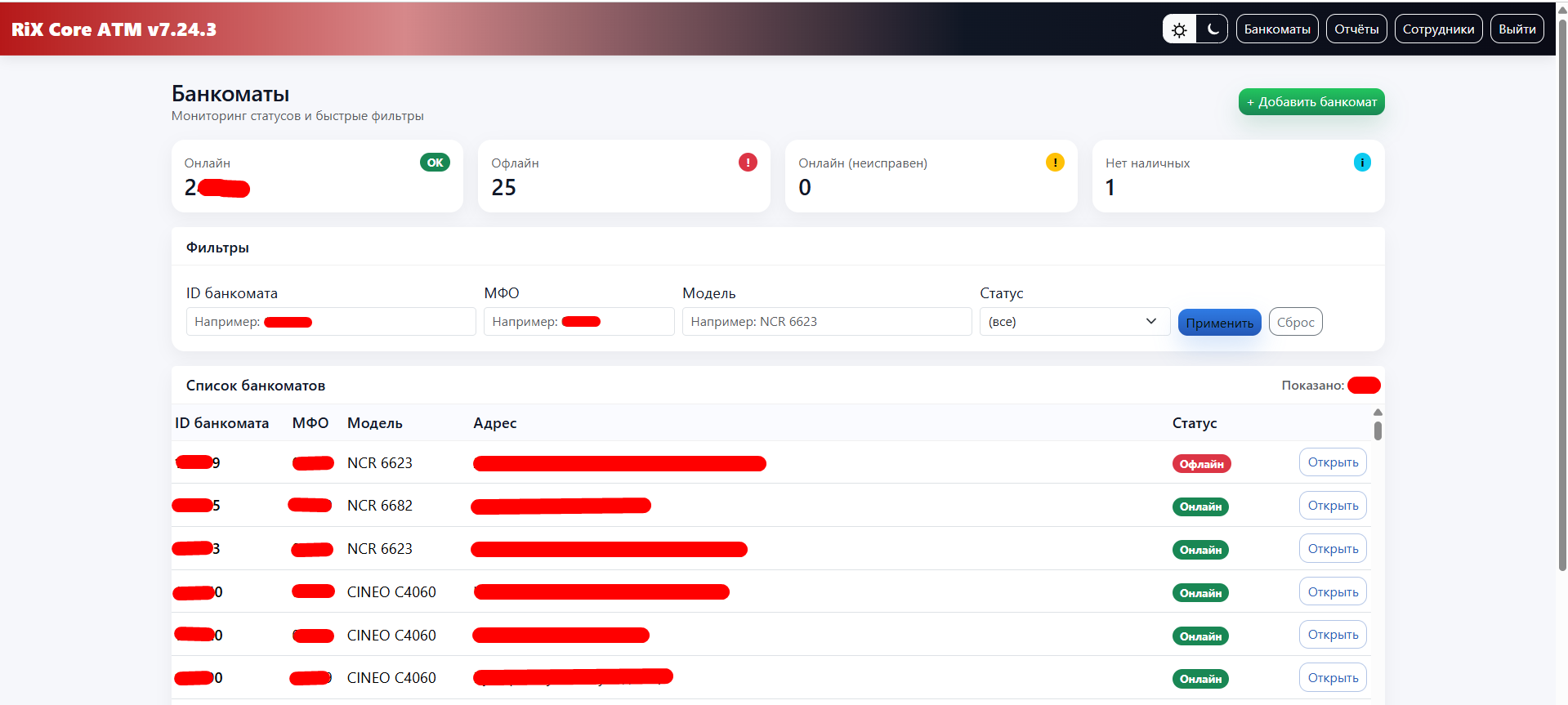The width and height of the screenshot is (1568, 705).
Task: Click yellow warning icon in Онлайн (неисправен) card
Action: pyautogui.click(x=1055, y=163)
